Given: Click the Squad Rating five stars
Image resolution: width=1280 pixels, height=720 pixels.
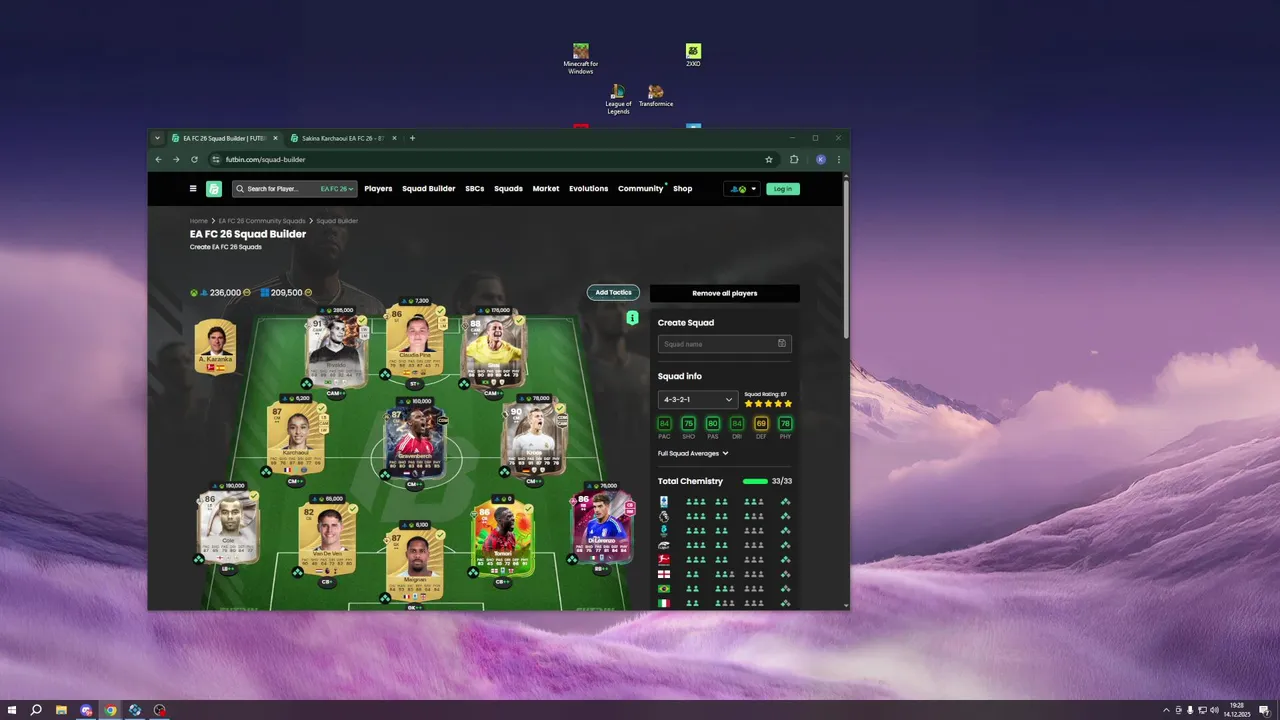Looking at the screenshot, I should click(x=769, y=404).
